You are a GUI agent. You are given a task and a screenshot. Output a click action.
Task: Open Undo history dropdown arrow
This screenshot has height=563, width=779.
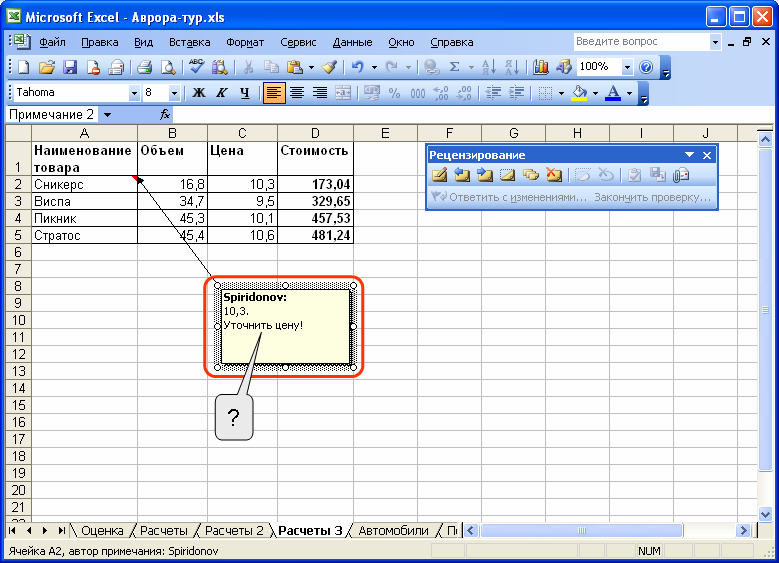(374, 67)
